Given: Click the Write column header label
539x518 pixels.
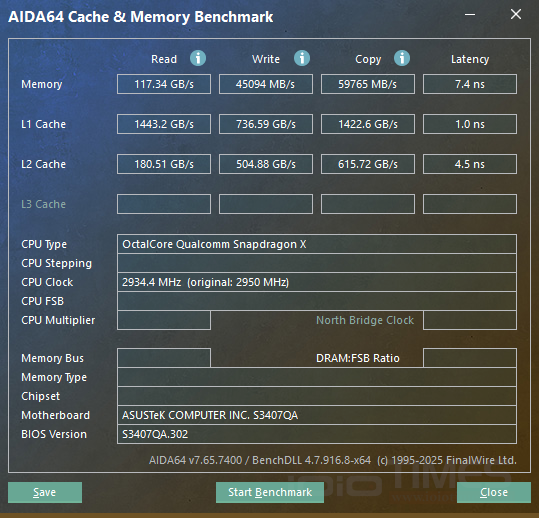Looking at the screenshot, I should [x=266, y=59].
